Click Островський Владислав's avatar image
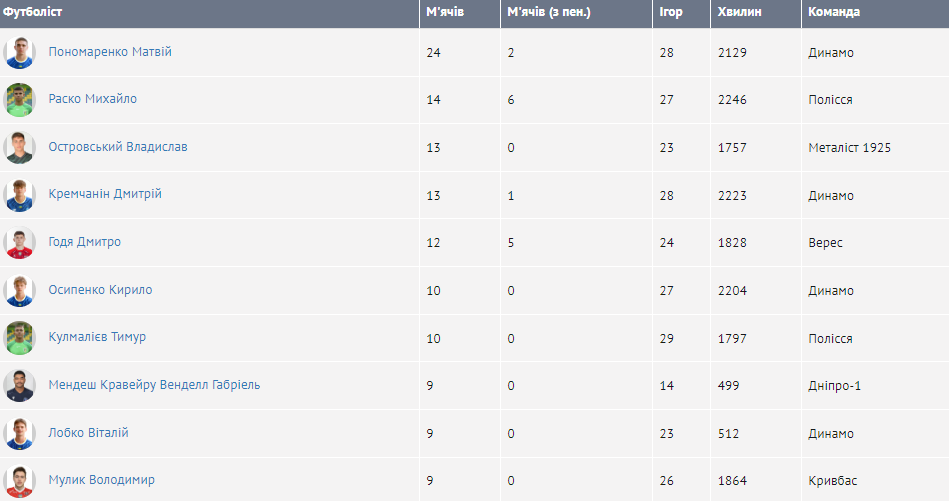949x501 pixels. [x=20, y=147]
